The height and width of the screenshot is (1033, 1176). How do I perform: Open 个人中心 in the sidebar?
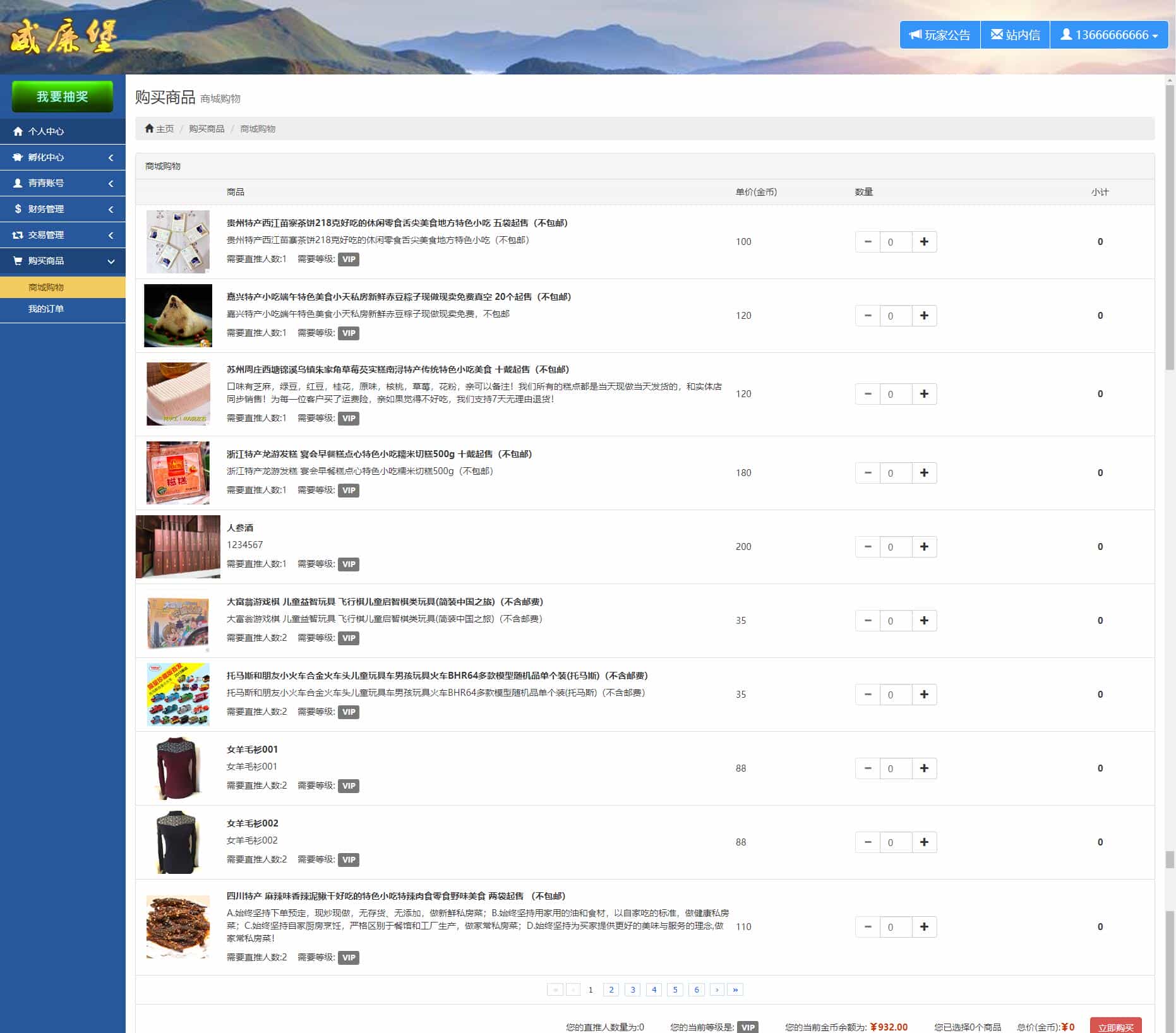[x=63, y=131]
